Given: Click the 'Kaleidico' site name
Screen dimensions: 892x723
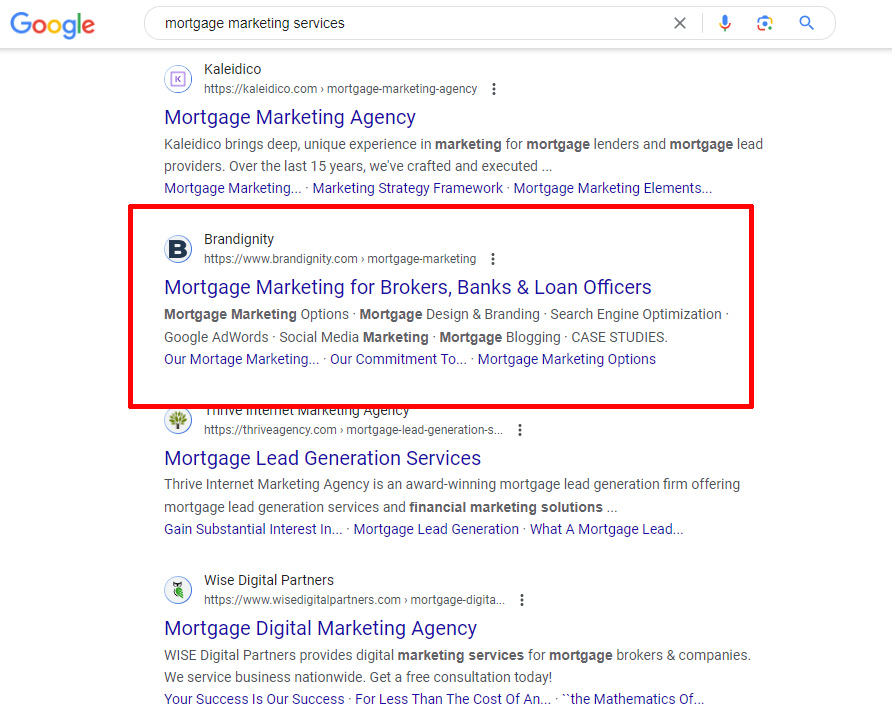Looking at the screenshot, I should pyautogui.click(x=233, y=69).
